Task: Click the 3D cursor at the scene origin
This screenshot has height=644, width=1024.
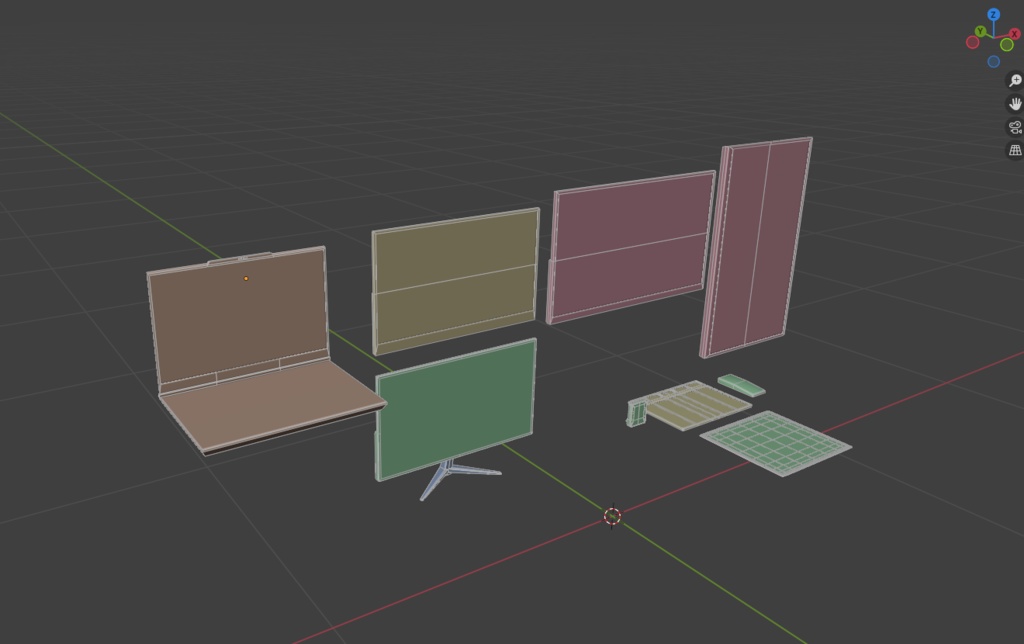Action: pos(613,514)
